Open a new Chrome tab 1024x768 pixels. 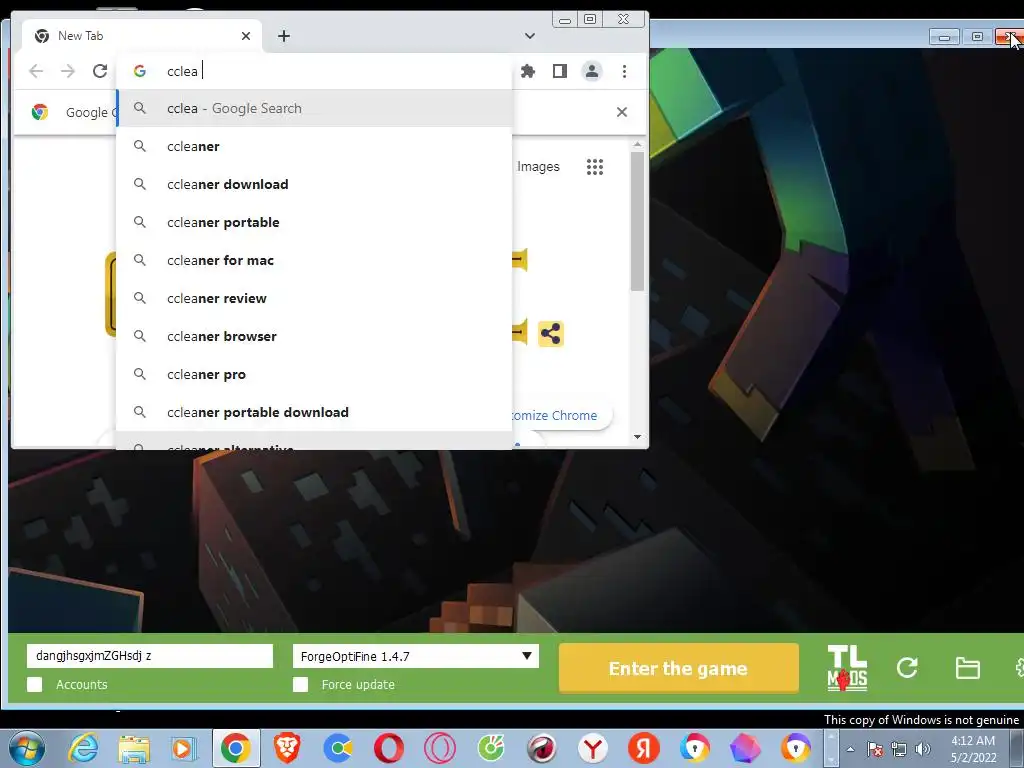(283, 36)
